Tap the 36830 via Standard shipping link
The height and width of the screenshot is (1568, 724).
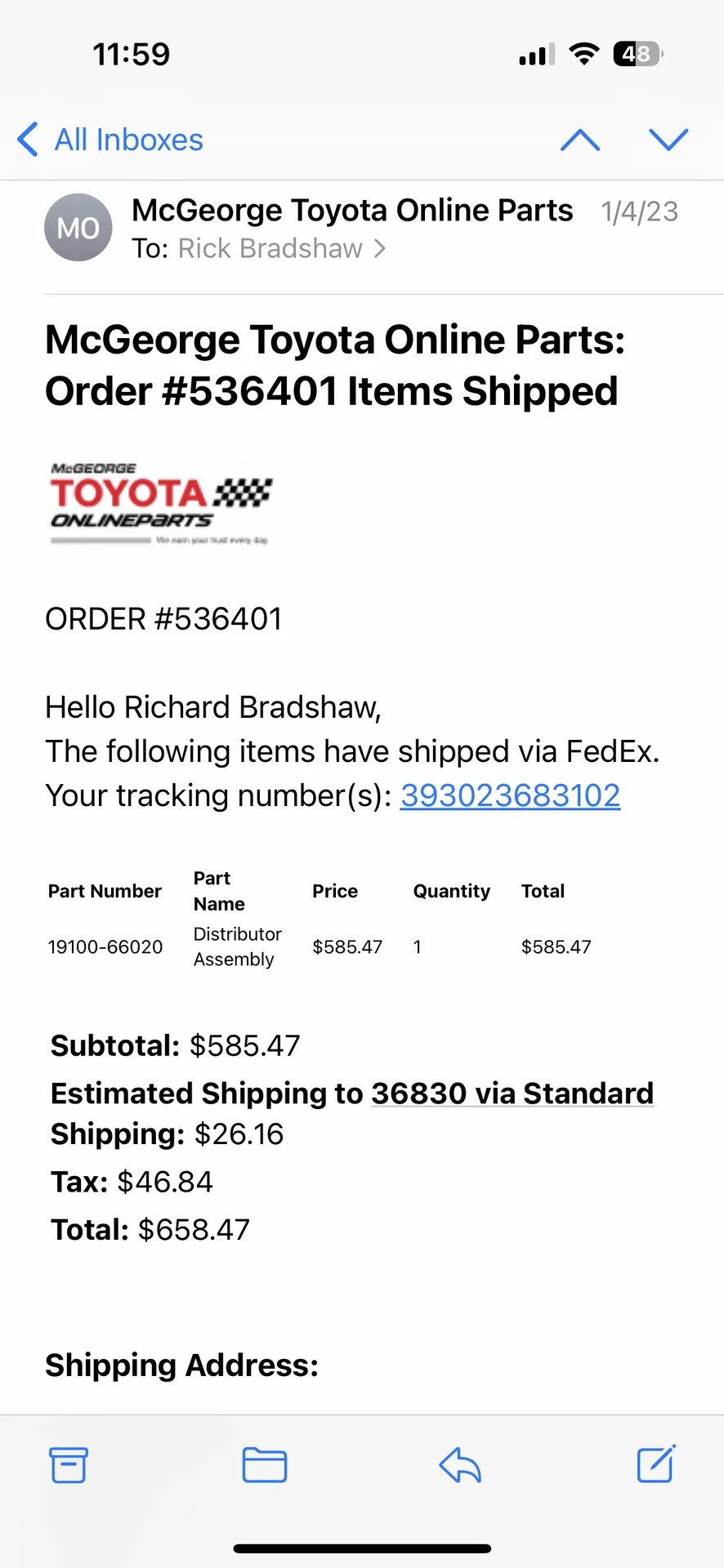(x=512, y=1093)
